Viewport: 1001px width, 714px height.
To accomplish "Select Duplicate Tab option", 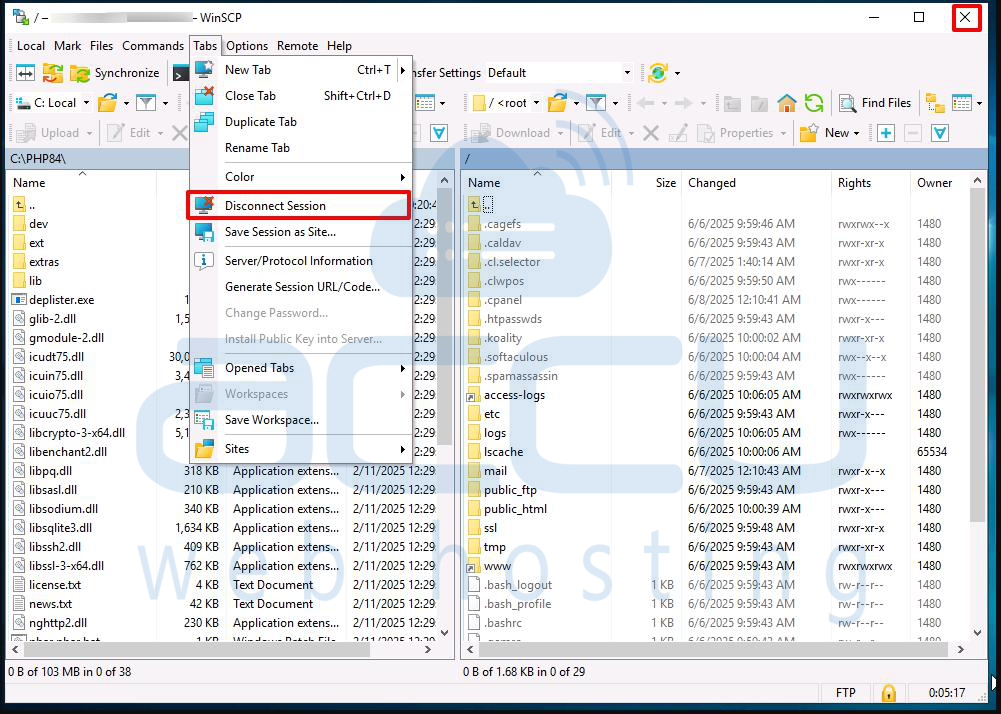I will 301,122.
